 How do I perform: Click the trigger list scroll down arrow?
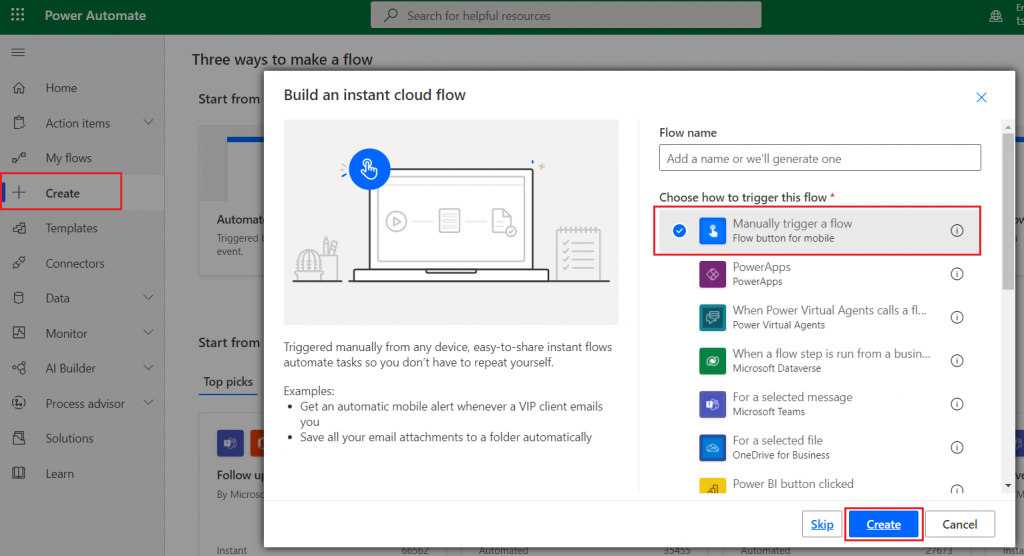click(x=1008, y=485)
